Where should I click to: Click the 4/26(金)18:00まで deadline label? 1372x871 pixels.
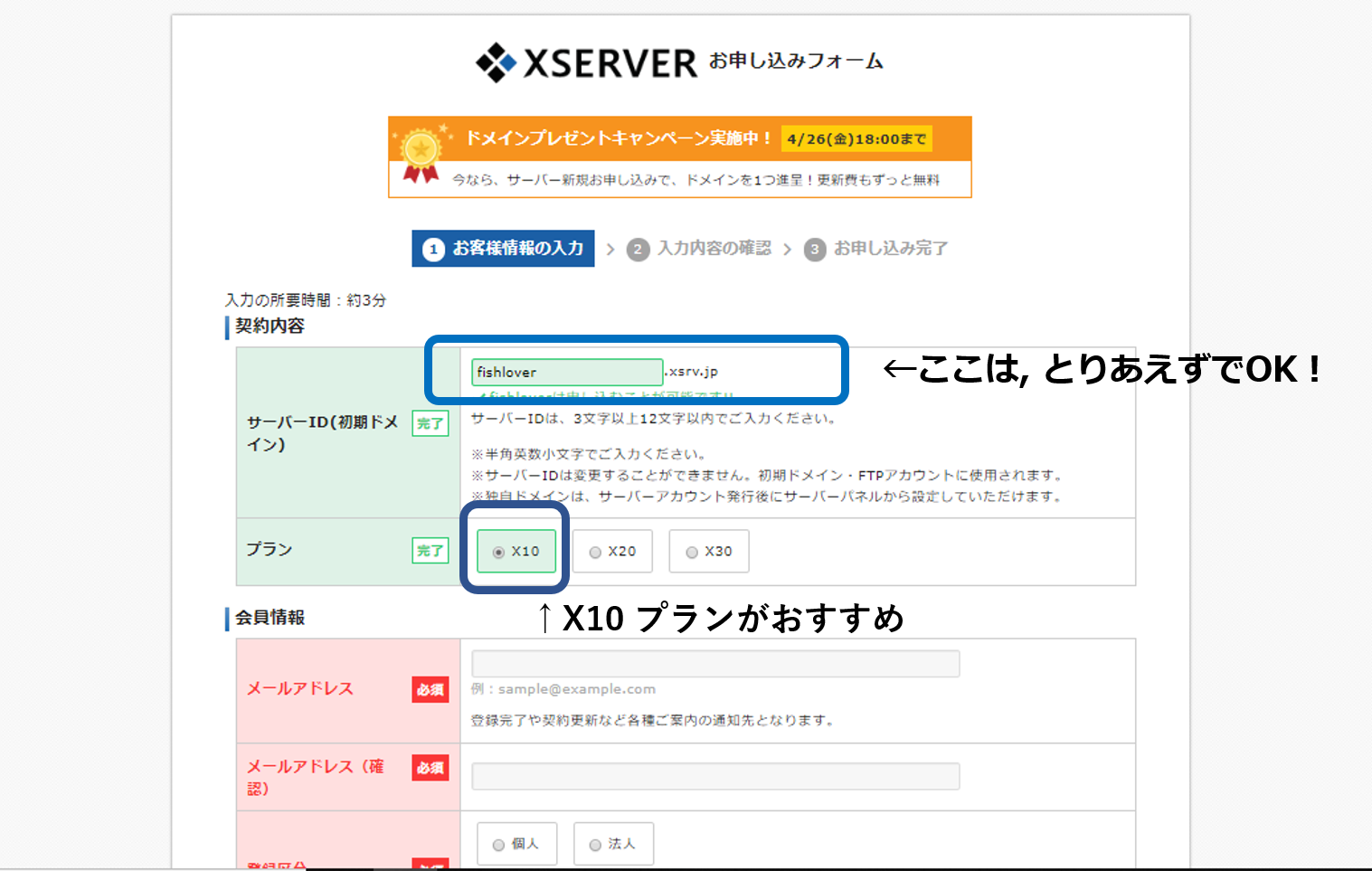pyautogui.click(x=856, y=139)
